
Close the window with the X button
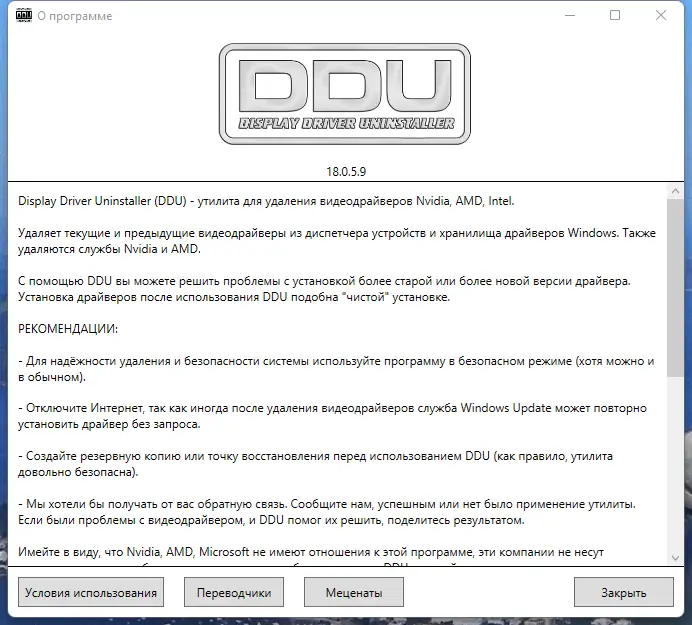(x=661, y=15)
